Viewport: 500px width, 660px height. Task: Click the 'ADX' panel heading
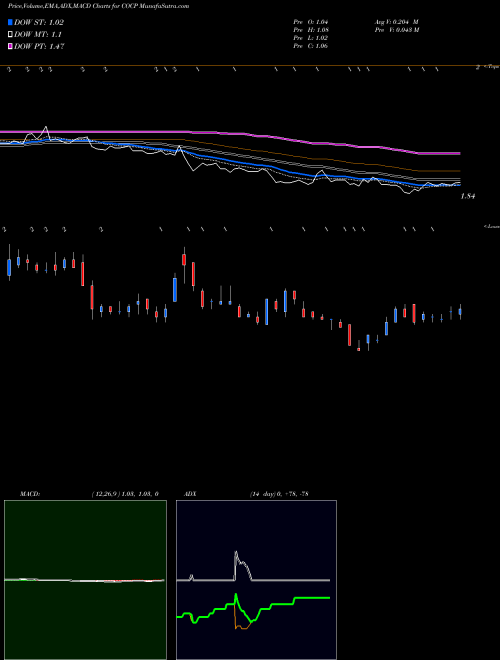pos(190,494)
